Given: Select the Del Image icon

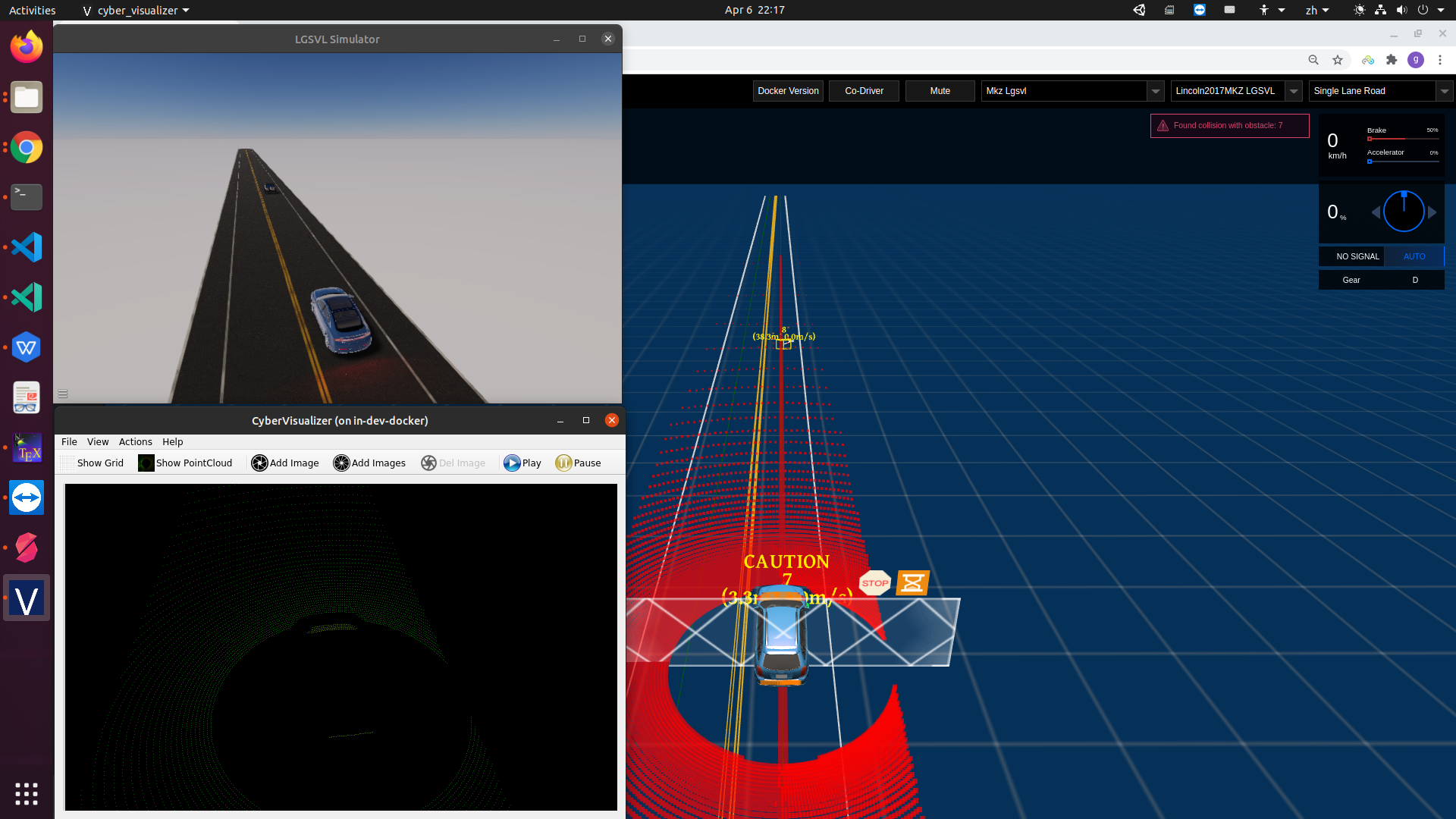Looking at the screenshot, I should tap(428, 463).
